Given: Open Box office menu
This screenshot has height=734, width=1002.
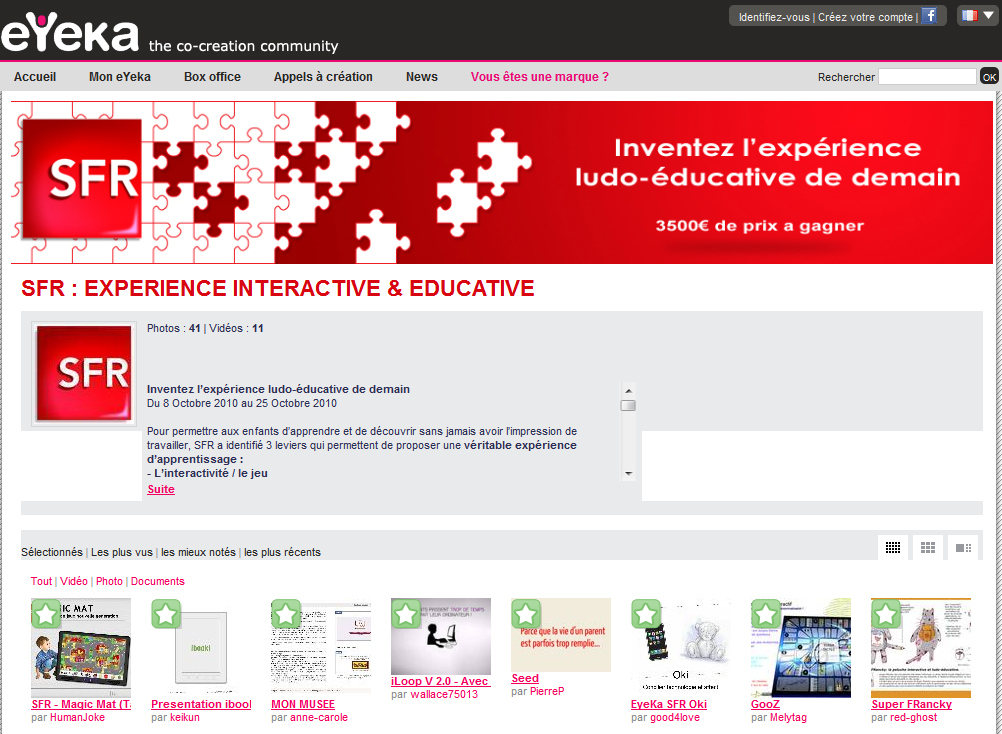Looking at the screenshot, I should [212, 77].
